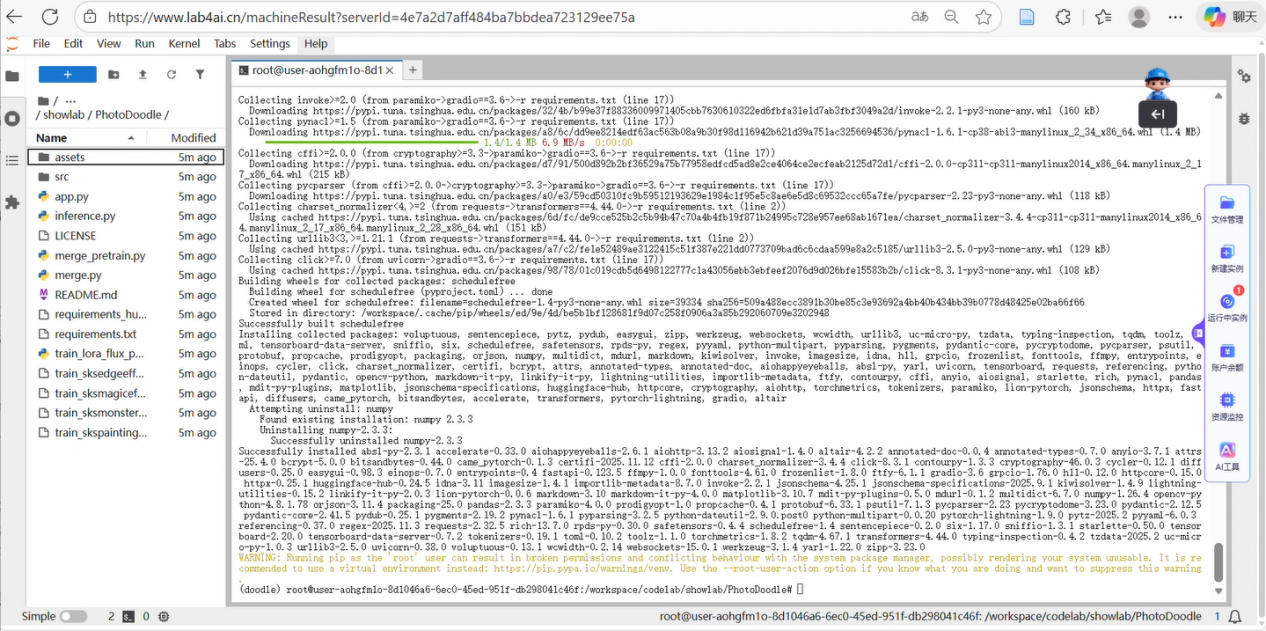Select the train_sksedgeeff... file
The width and height of the screenshot is (1266, 631).
click(x=126, y=374)
